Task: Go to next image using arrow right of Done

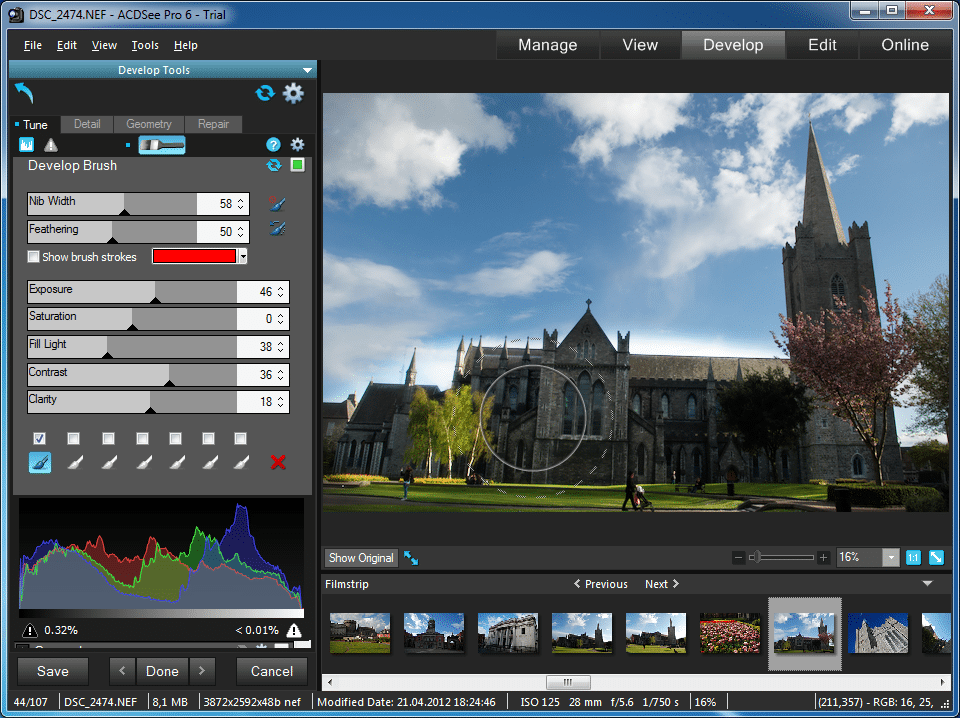Action: (x=201, y=671)
